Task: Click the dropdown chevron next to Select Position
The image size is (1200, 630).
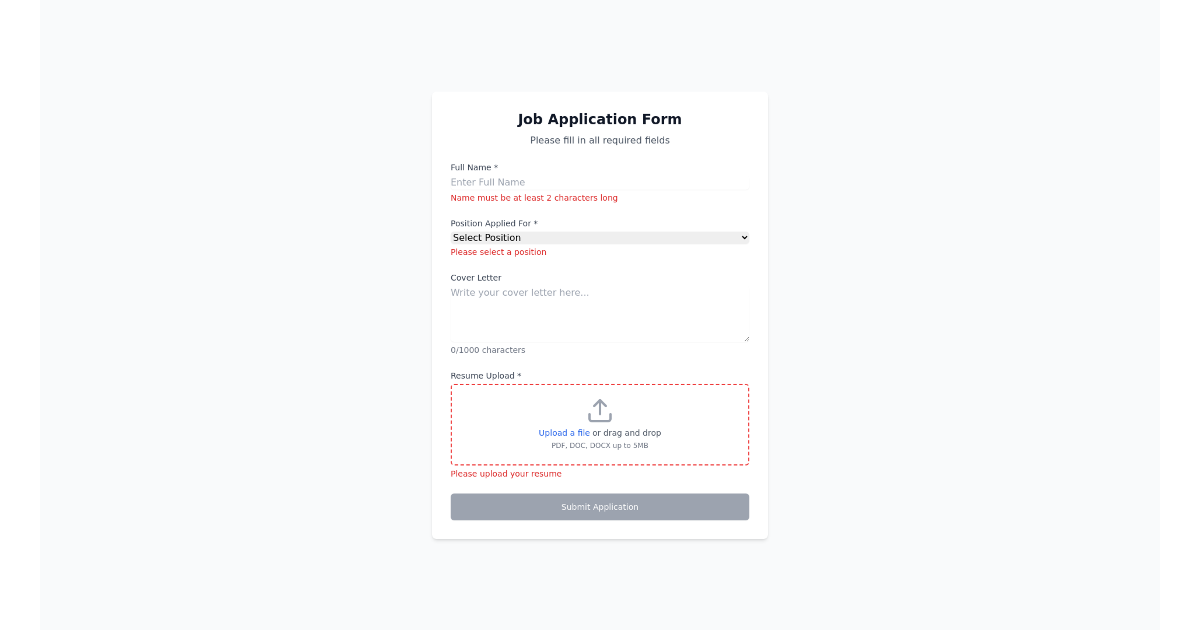Action: [x=742, y=237]
